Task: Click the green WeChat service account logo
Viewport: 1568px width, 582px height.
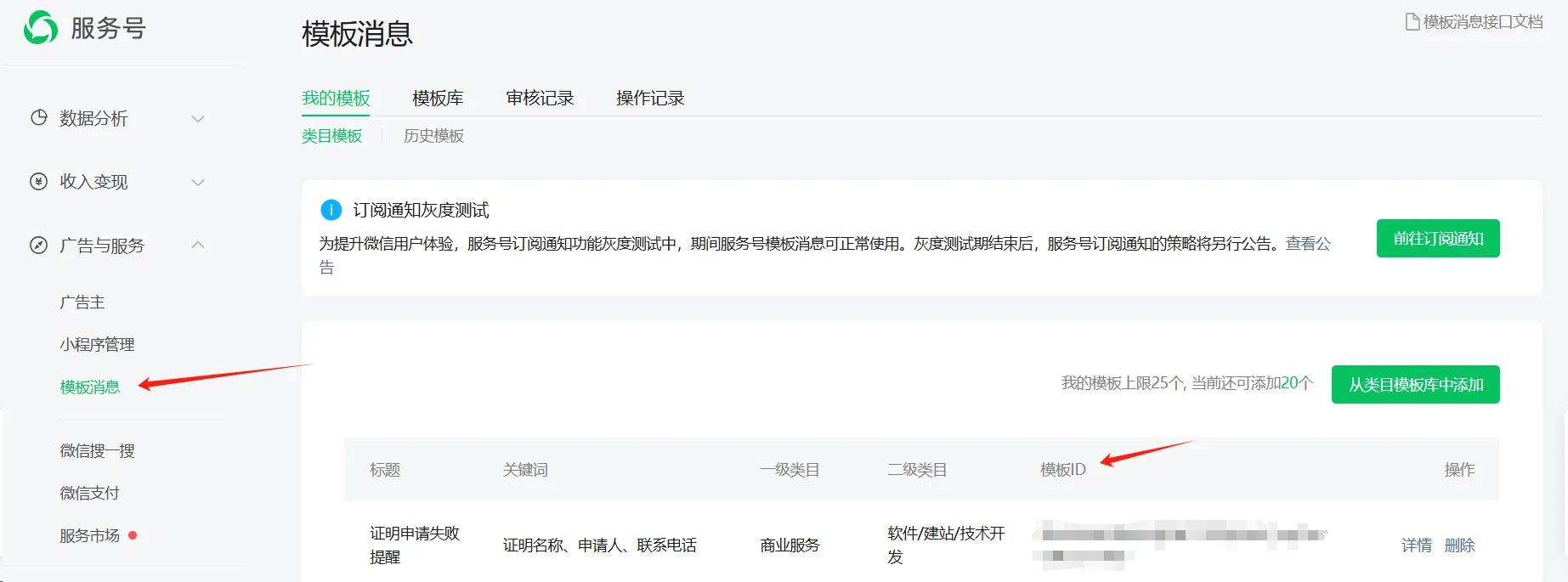Action: (41, 27)
